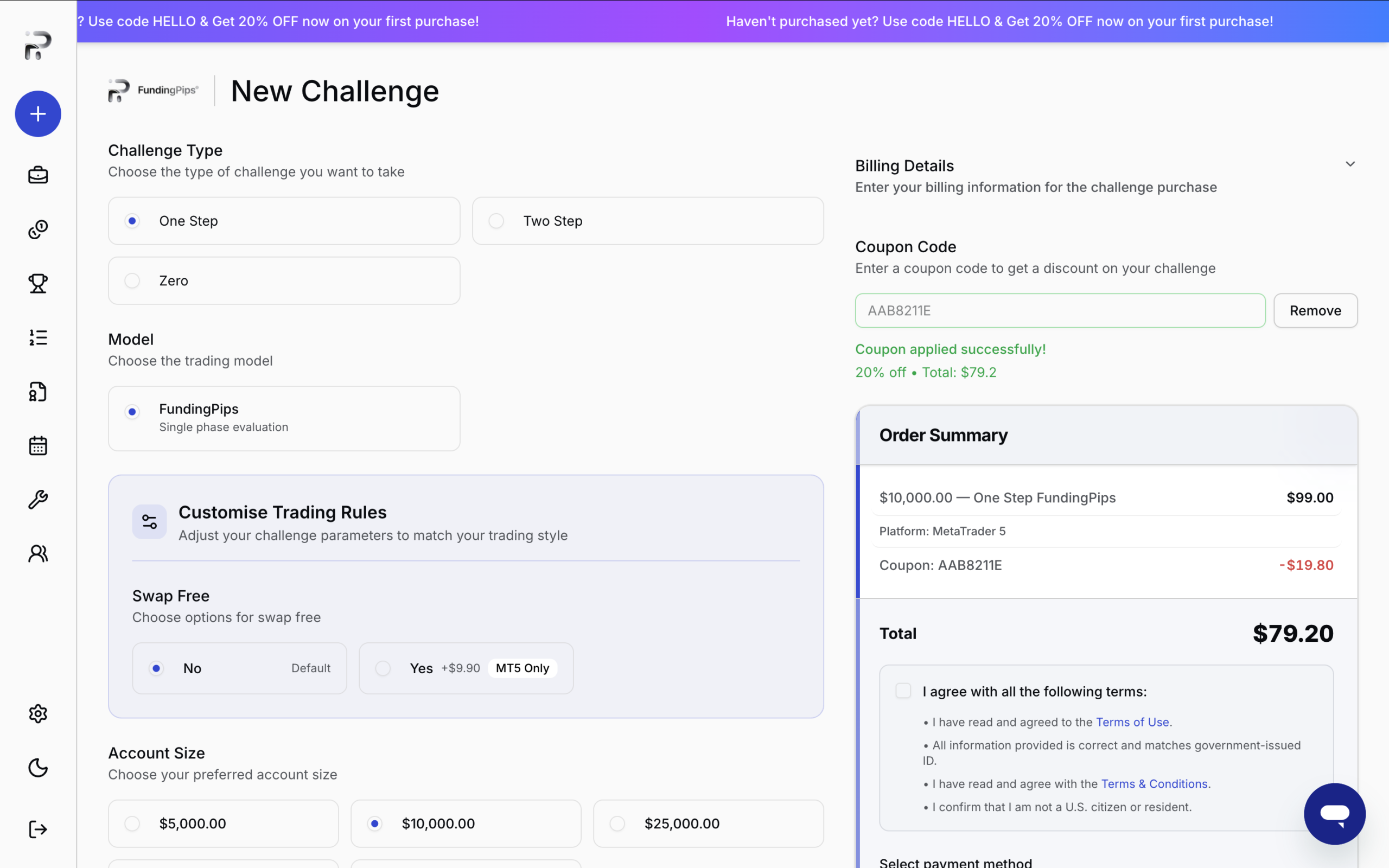Toggle dark mode moon icon
Viewport: 1389px width, 868px height.
tap(38, 768)
